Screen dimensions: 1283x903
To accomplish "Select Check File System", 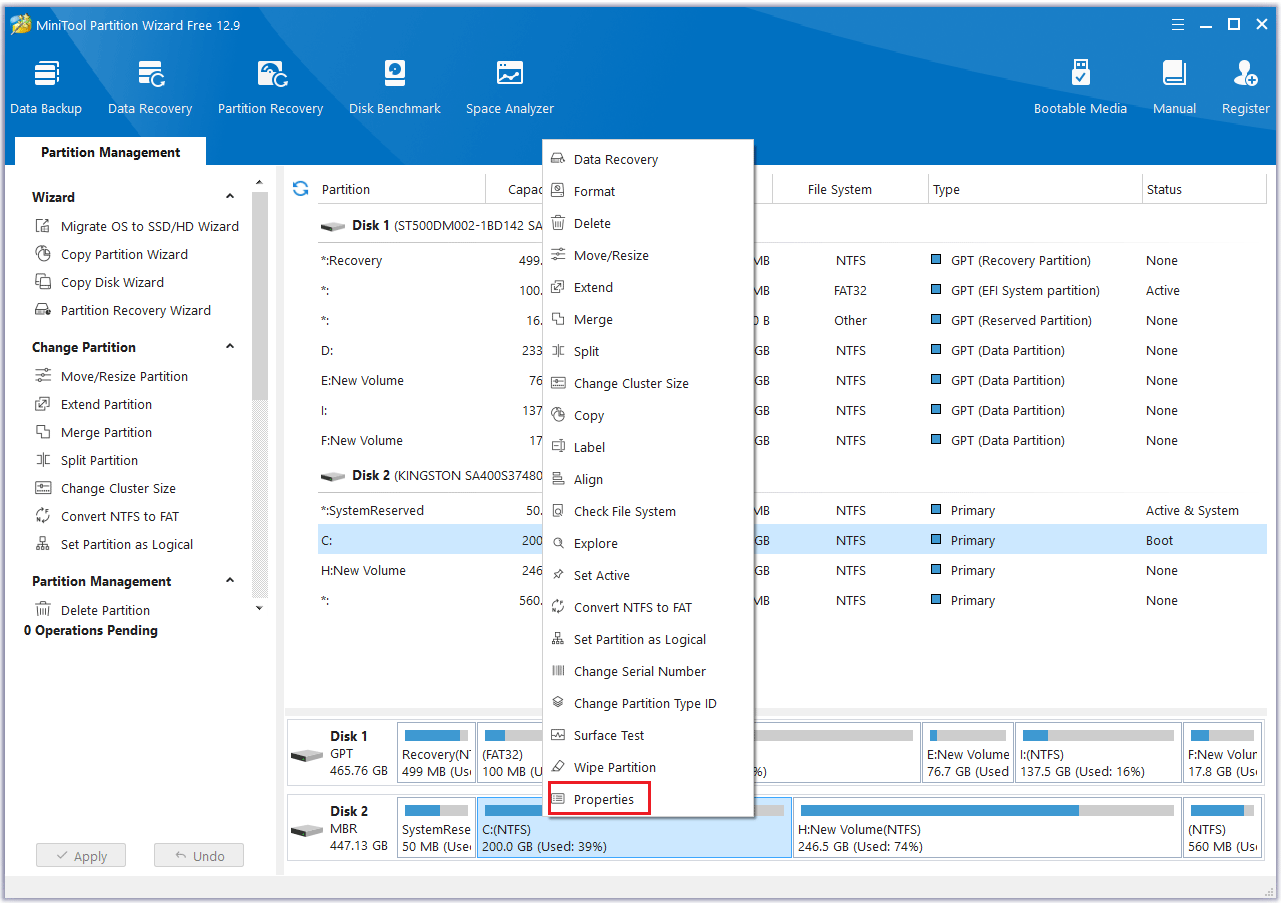I will pos(647,511).
